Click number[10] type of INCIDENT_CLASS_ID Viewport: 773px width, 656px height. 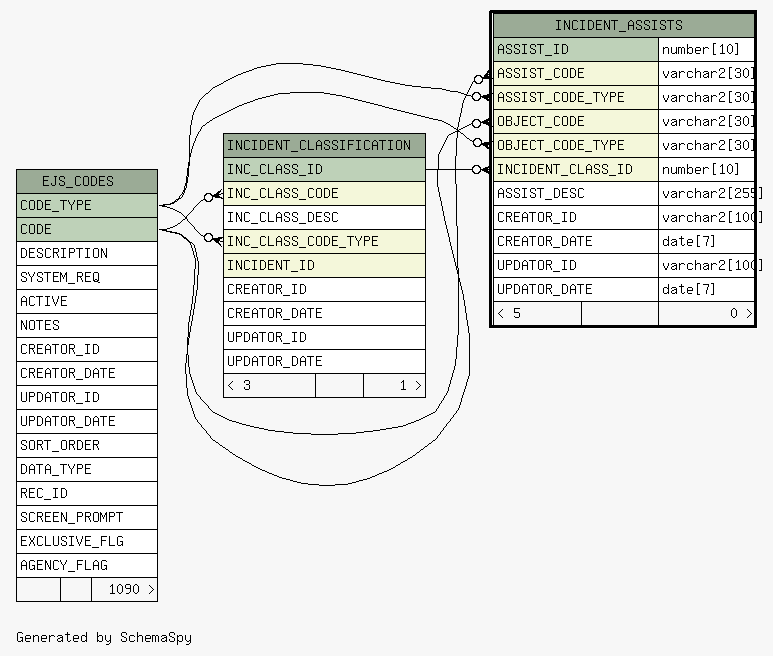click(x=706, y=170)
